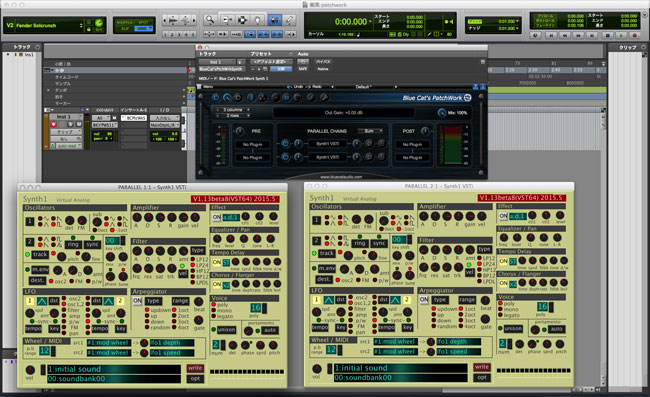Screen dimensions: 650x397
Task: Choose LFO 2 triangle waveform in PARALLEL 1:1 Synth1
Action: (109, 301)
